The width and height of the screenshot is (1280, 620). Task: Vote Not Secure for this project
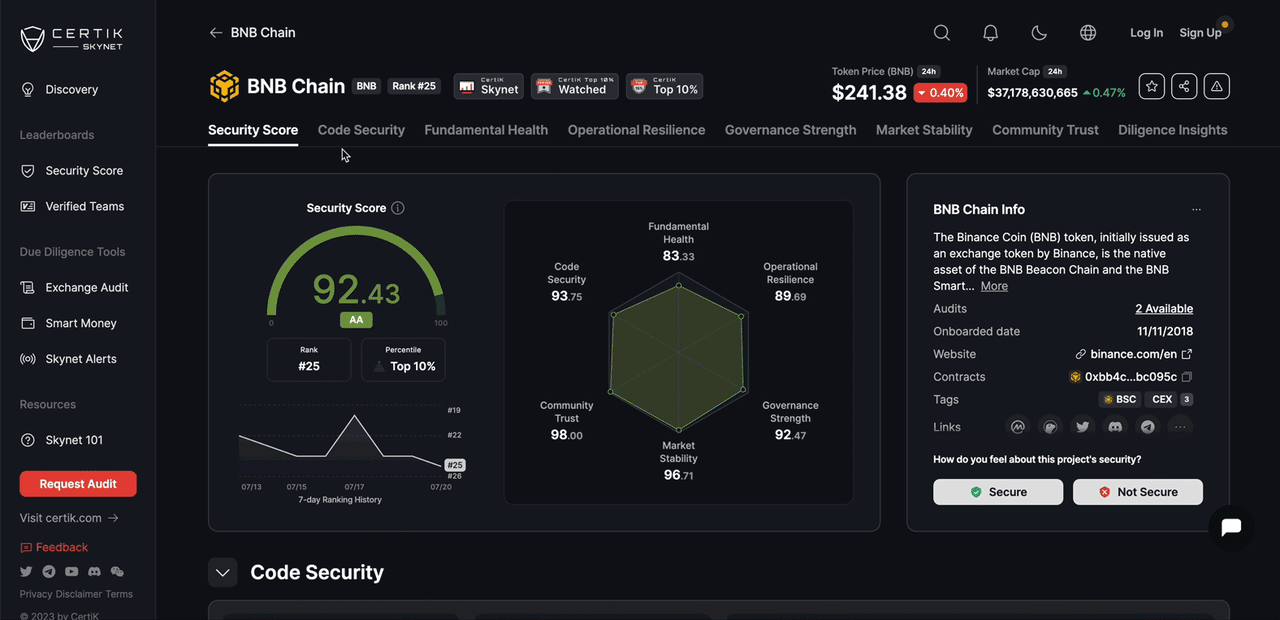point(1138,492)
